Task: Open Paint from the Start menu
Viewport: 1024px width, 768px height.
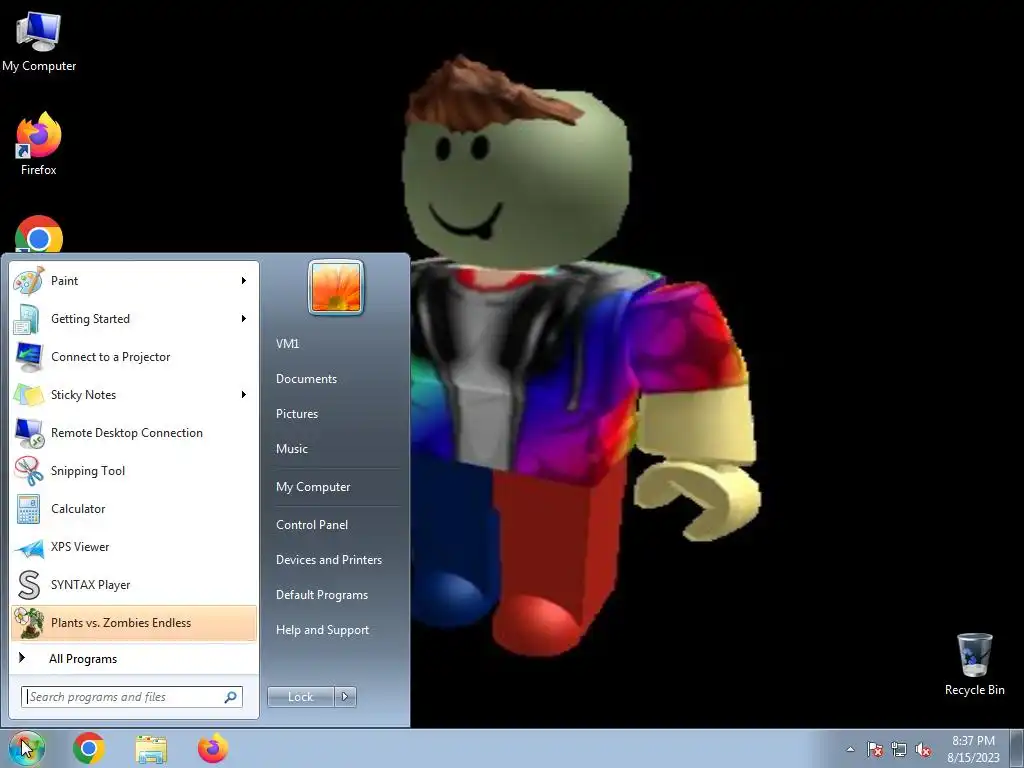Action: [x=133, y=281]
